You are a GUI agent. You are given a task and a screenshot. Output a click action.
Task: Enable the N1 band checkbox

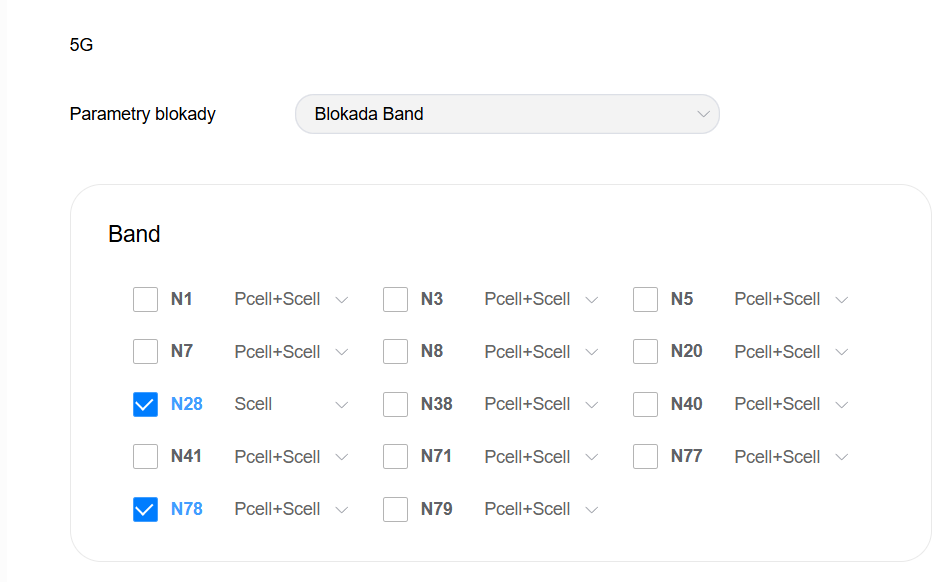tap(146, 299)
